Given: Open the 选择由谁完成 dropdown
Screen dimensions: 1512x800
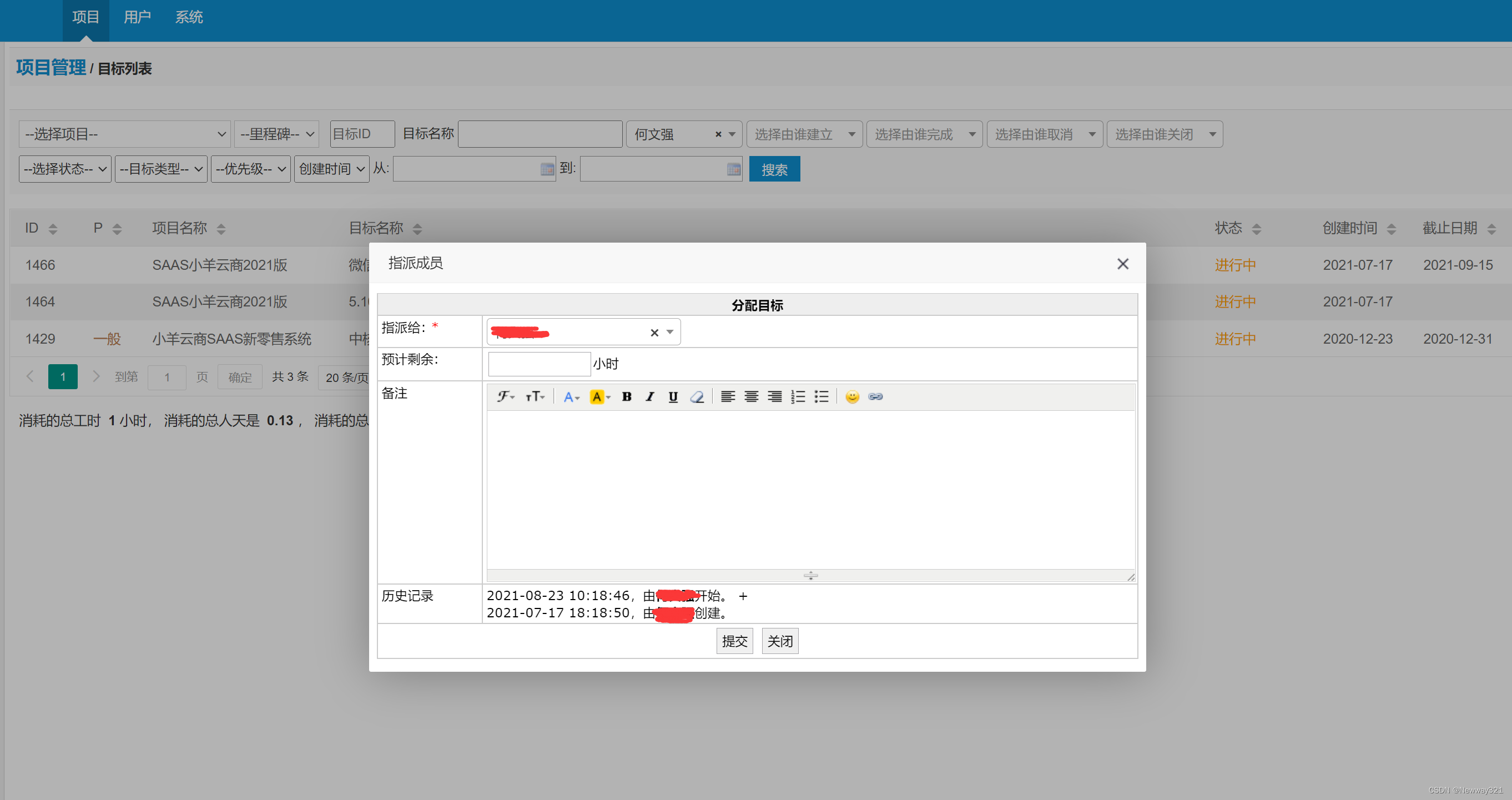Looking at the screenshot, I should [x=924, y=134].
